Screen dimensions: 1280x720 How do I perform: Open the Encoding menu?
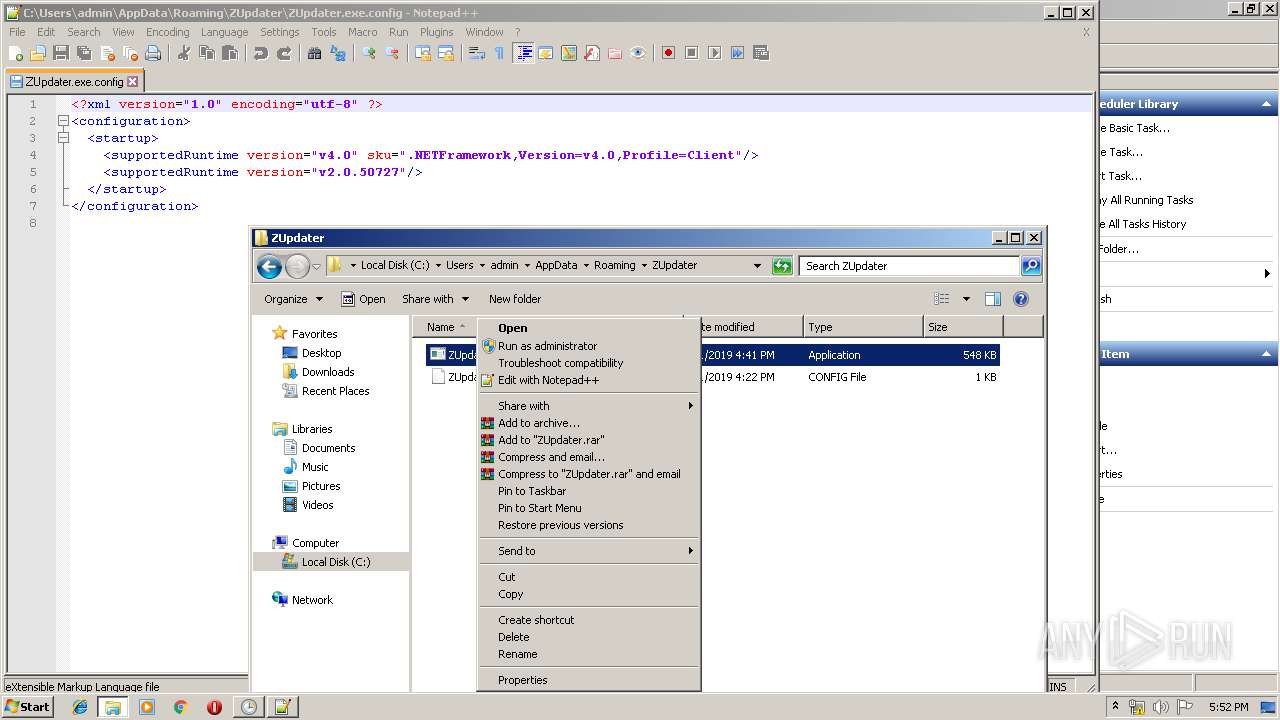pyautogui.click(x=167, y=32)
